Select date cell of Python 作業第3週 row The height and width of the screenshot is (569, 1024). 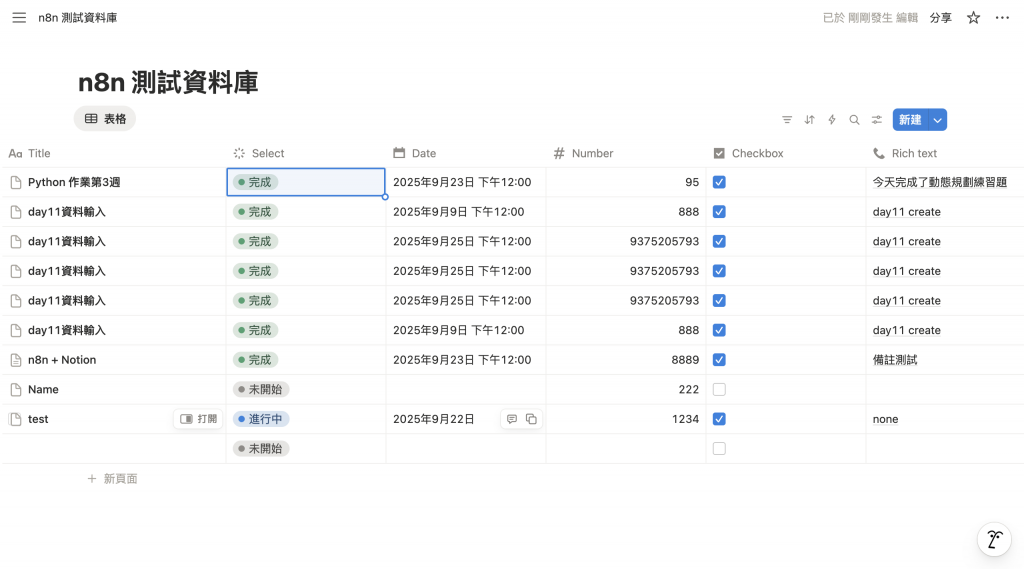pyautogui.click(x=466, y=182)
